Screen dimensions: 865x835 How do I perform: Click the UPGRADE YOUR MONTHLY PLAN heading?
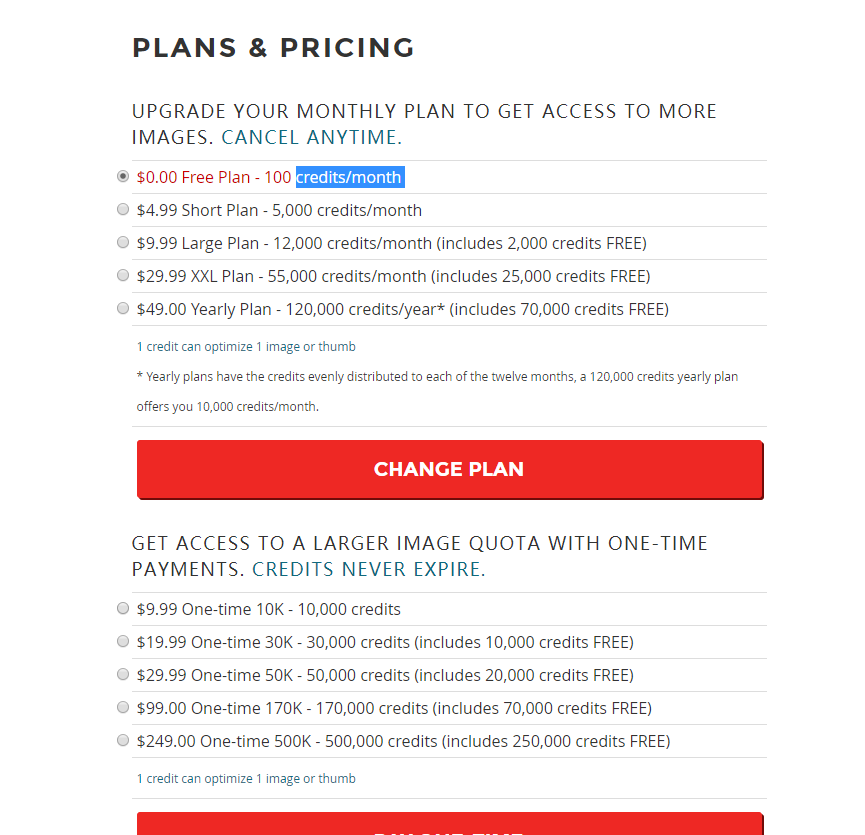coord(424,111)
